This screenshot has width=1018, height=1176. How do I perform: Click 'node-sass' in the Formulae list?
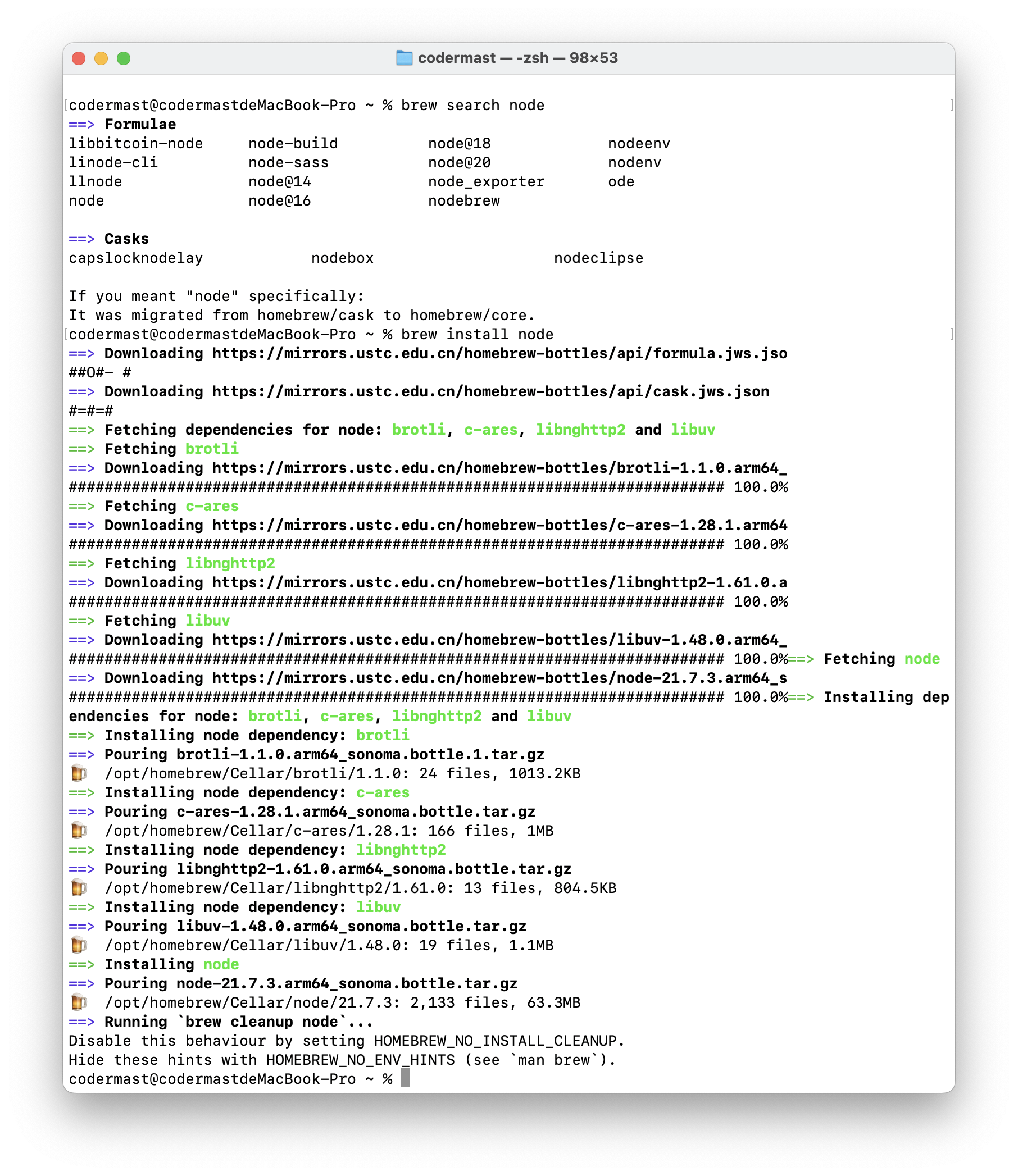pos(289,163)
